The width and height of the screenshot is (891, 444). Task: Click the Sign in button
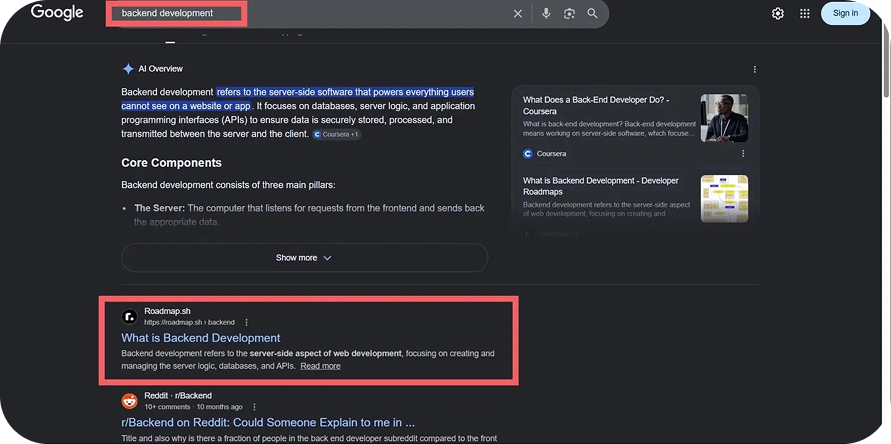(x=845, y=13)
